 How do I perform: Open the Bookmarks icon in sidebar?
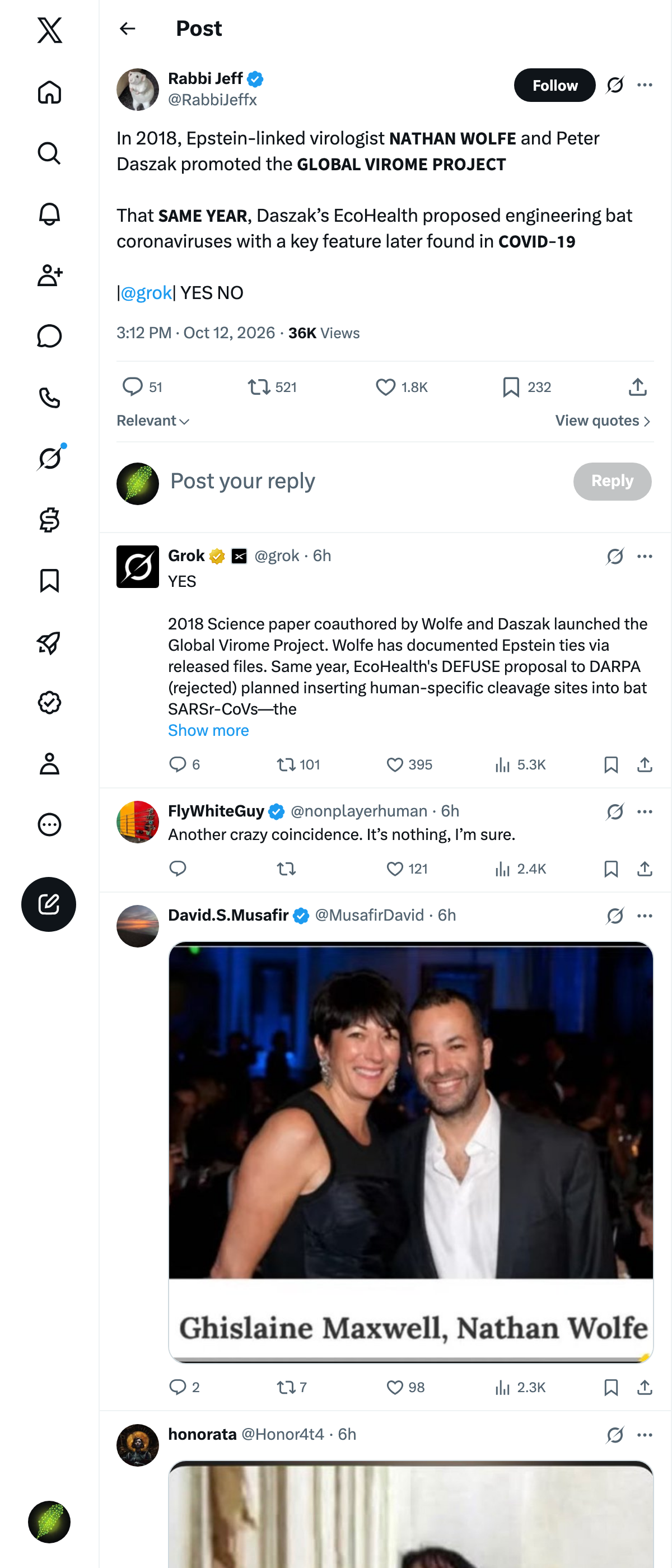point(49,581)
